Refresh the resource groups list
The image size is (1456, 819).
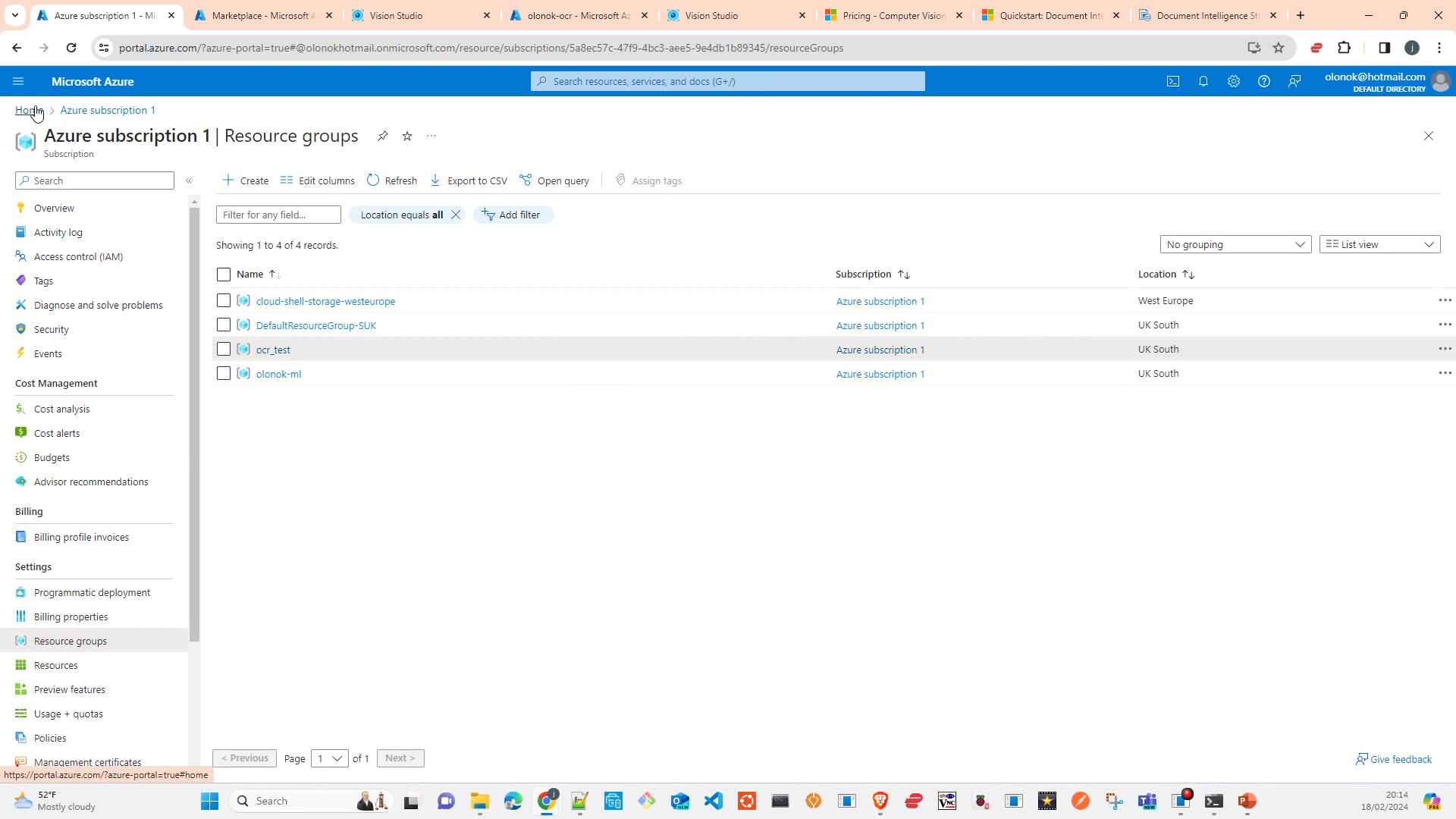(x=392, y=180)
